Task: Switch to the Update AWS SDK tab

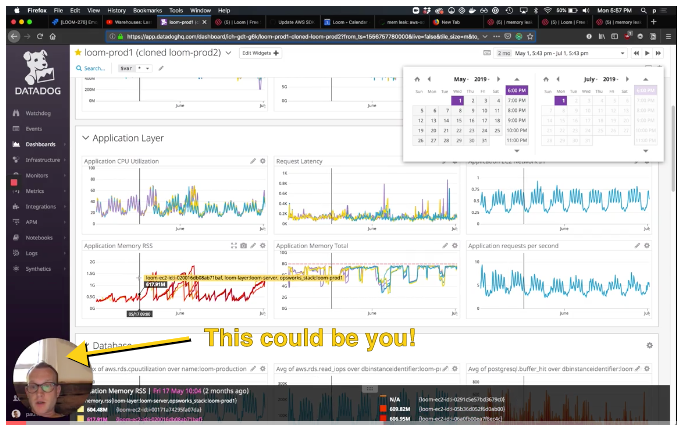Action: point(292,22)
